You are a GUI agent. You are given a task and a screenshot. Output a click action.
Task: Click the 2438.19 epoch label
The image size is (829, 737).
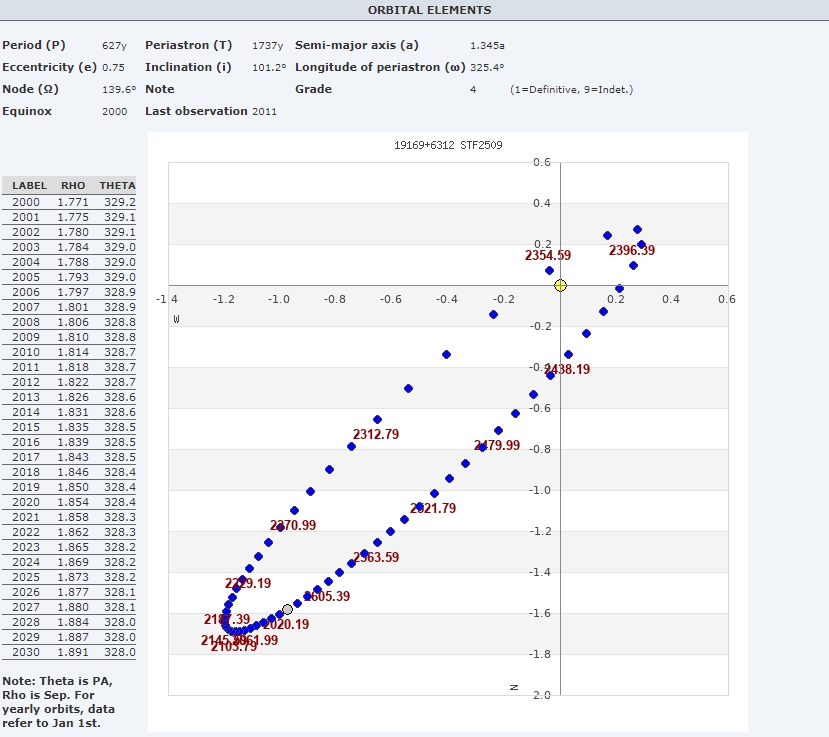[x=567, y=370]
